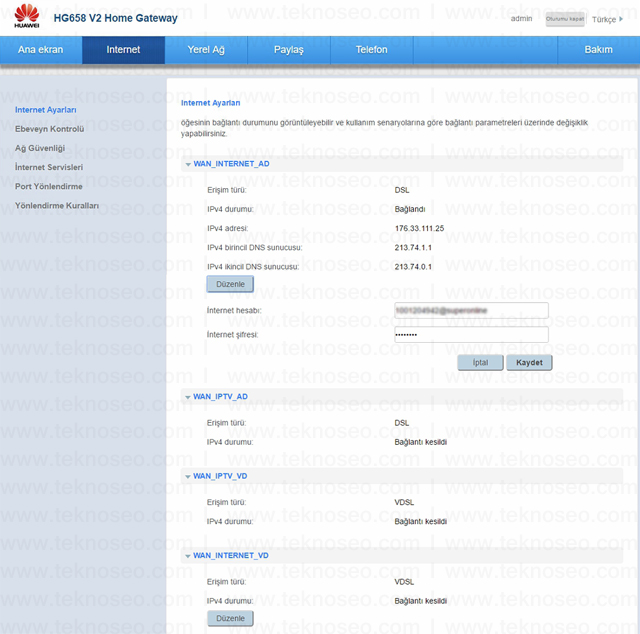Image resolution: width=640 pixels, height=634 pixels.
Task: Collapse the WAN_INTERNET_VD section
Action: (188, 556)
